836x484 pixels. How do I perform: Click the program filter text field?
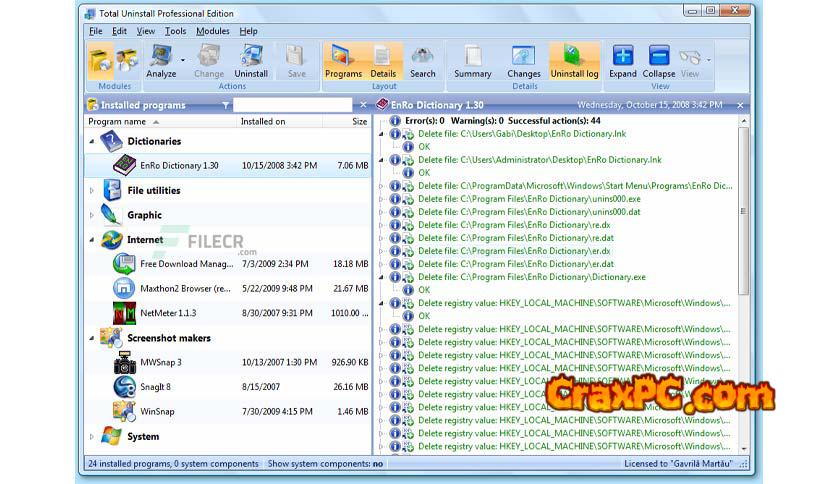click(292, 105)
